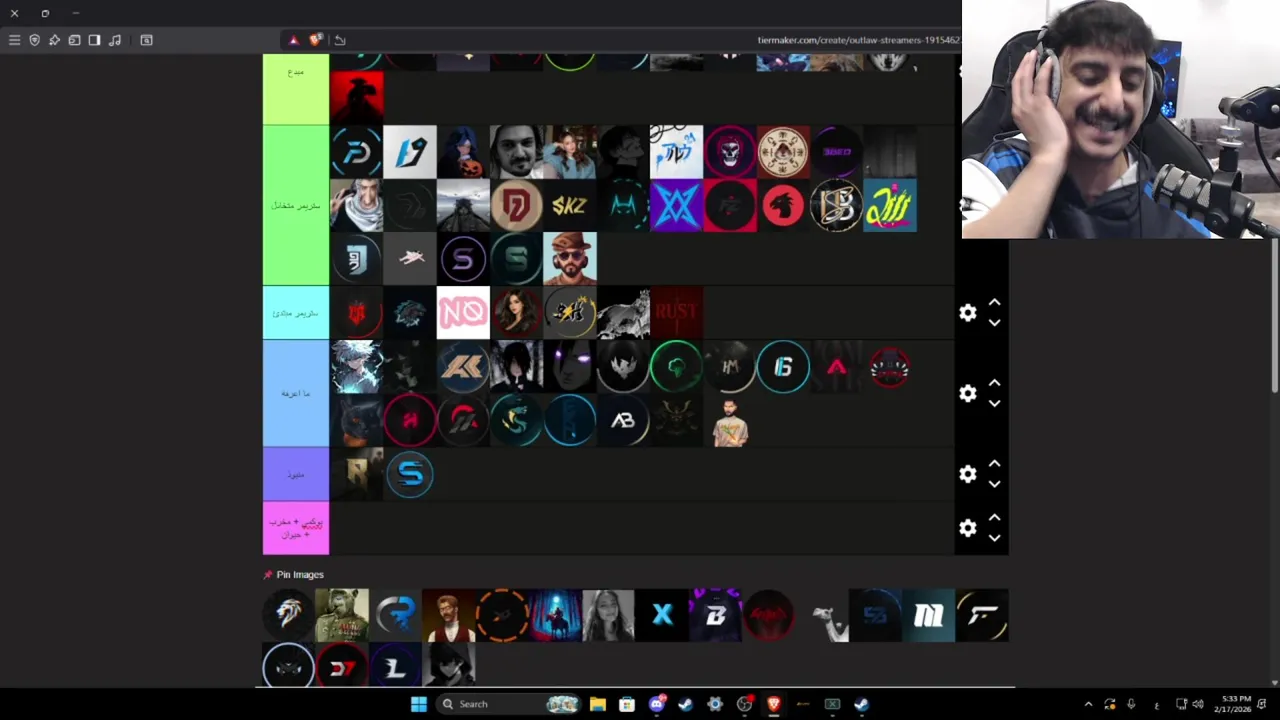Move purple tier row up
This screenshot has height=720, width=1280.
pyautogui.click(x=994, y=464)
